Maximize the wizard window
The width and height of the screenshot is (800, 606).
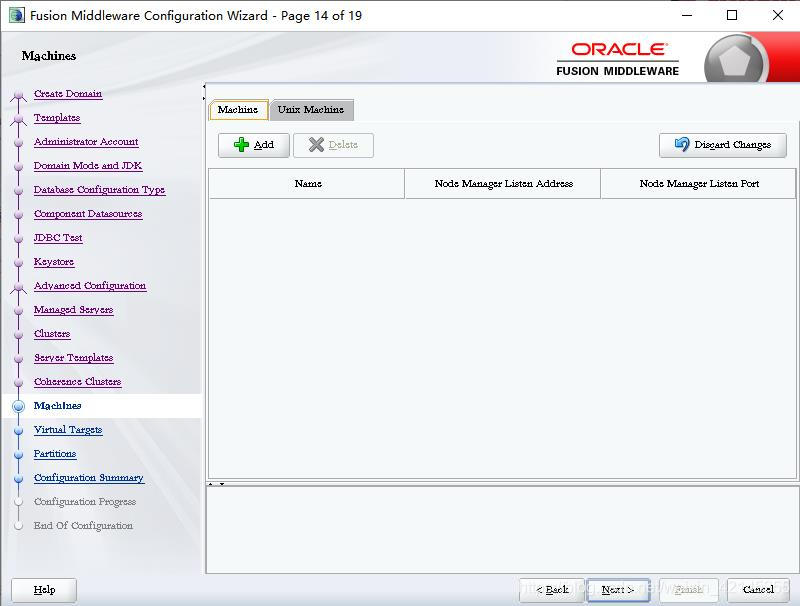pyautogui.click(x=732, y=15)
